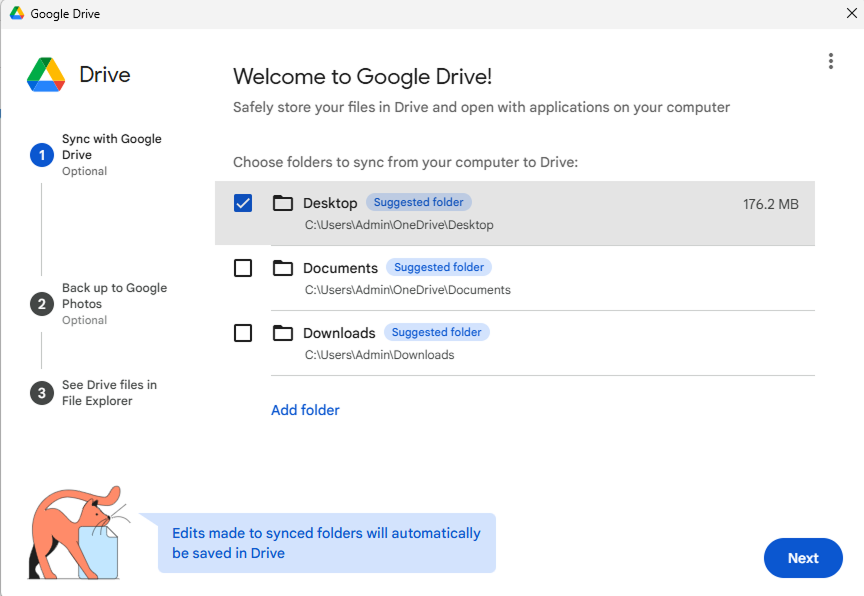Click the Downloads folder icon
This screenshot has width=864, height=596.
[x=283, y=333]
